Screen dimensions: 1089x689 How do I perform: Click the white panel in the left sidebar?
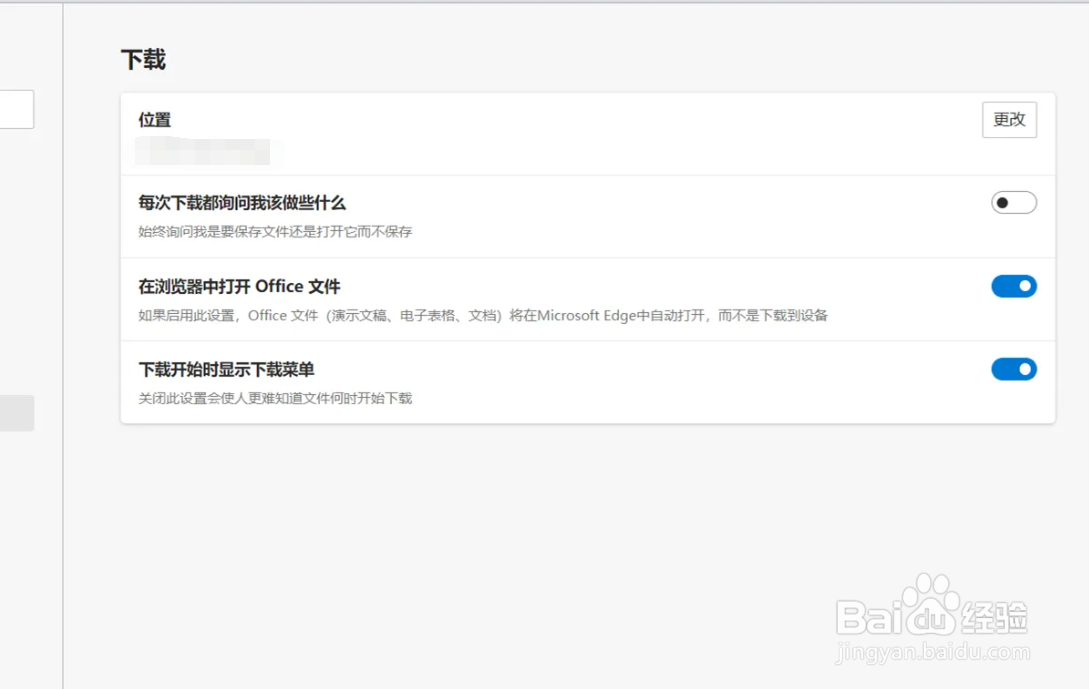(x=17, y=109)
